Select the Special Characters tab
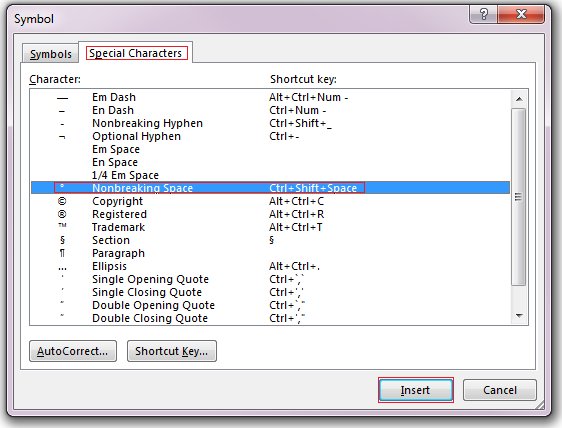The image size is (562, 428). pos(136,53)
